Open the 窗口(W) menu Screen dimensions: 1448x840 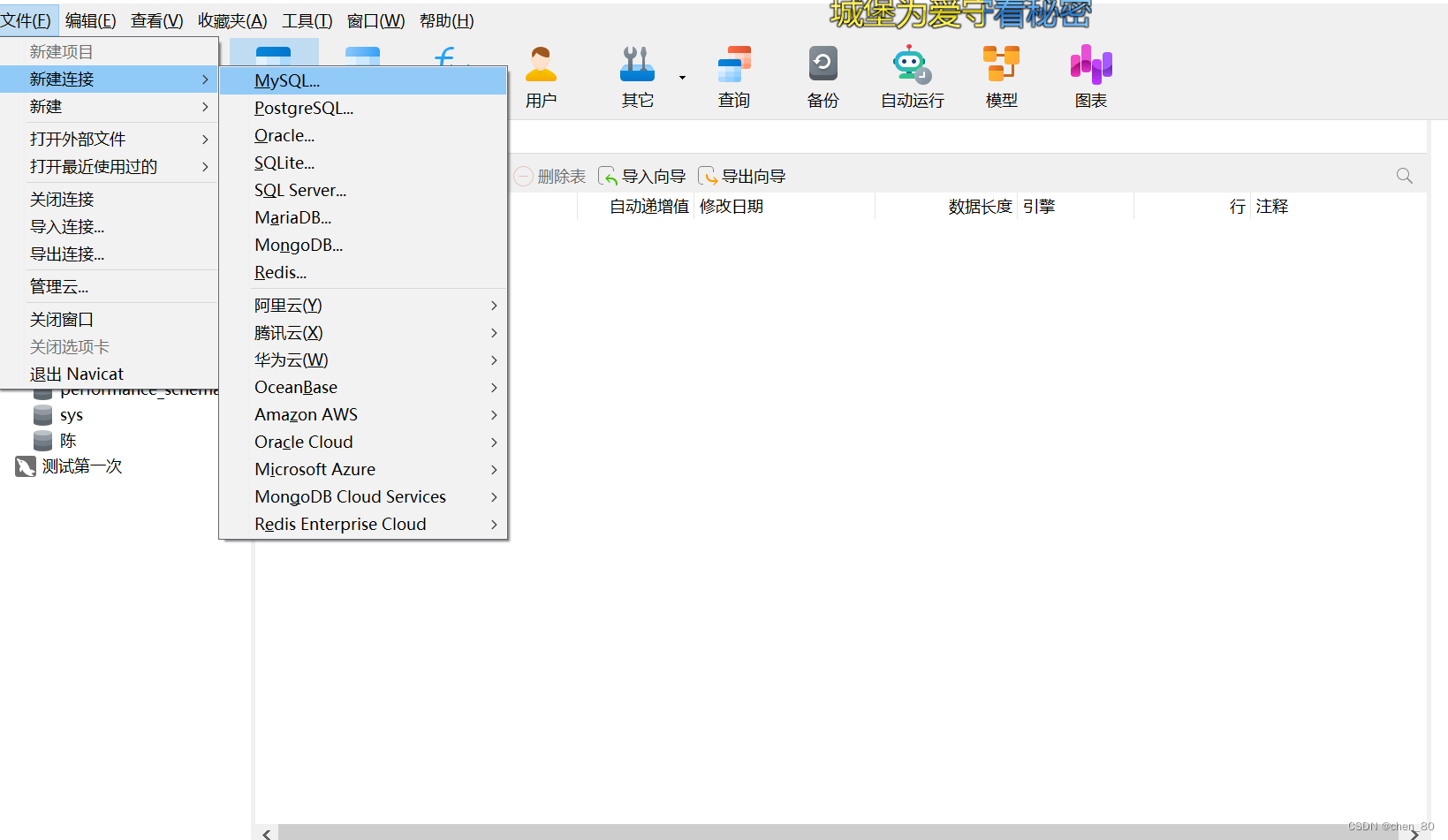click(x=375, y=20)
